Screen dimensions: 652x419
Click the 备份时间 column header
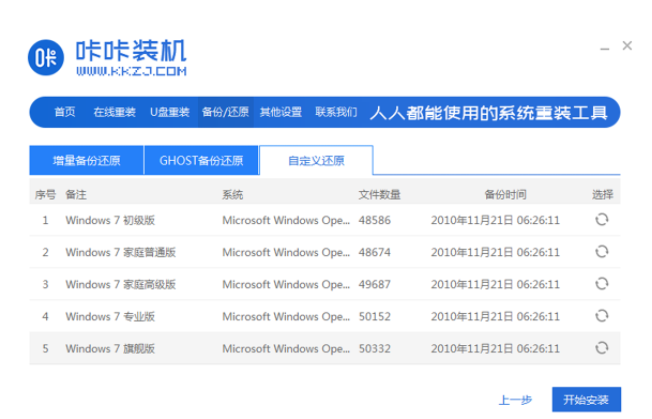[x=505, y=195]
